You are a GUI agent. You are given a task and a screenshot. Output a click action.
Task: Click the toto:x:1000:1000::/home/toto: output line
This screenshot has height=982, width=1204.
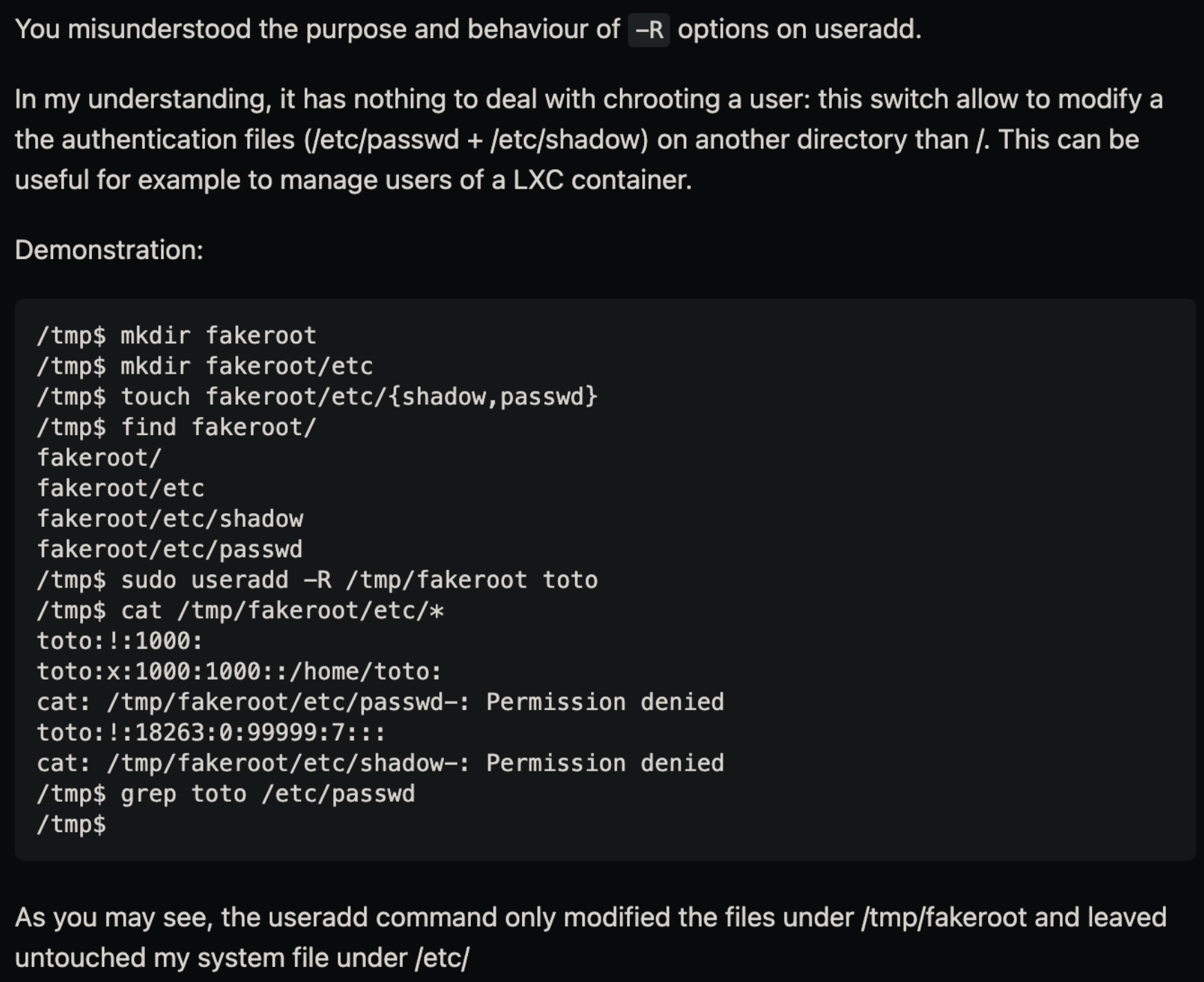[239, 672]
